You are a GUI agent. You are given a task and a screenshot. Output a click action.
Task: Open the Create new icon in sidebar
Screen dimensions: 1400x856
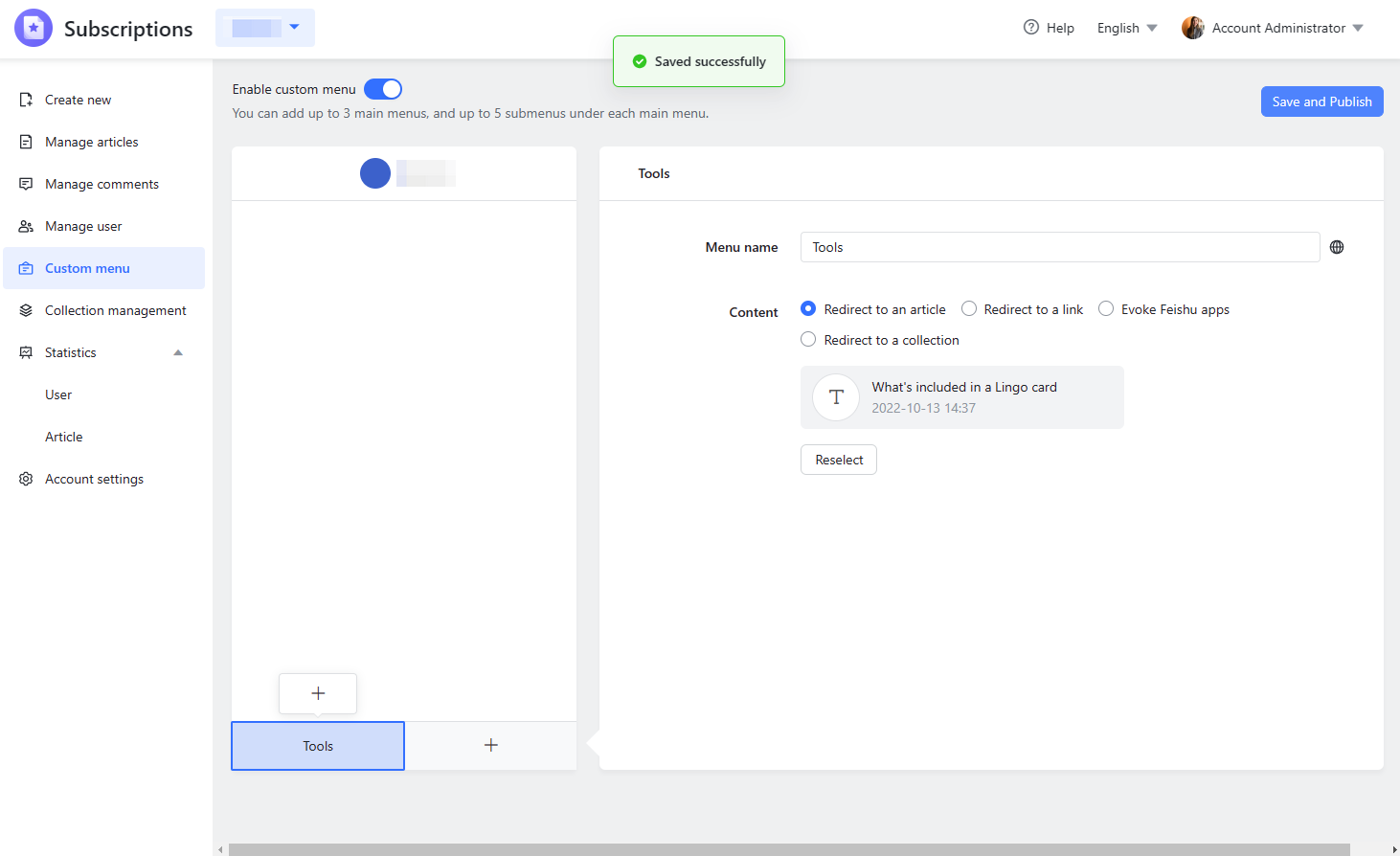click(26, 100)
